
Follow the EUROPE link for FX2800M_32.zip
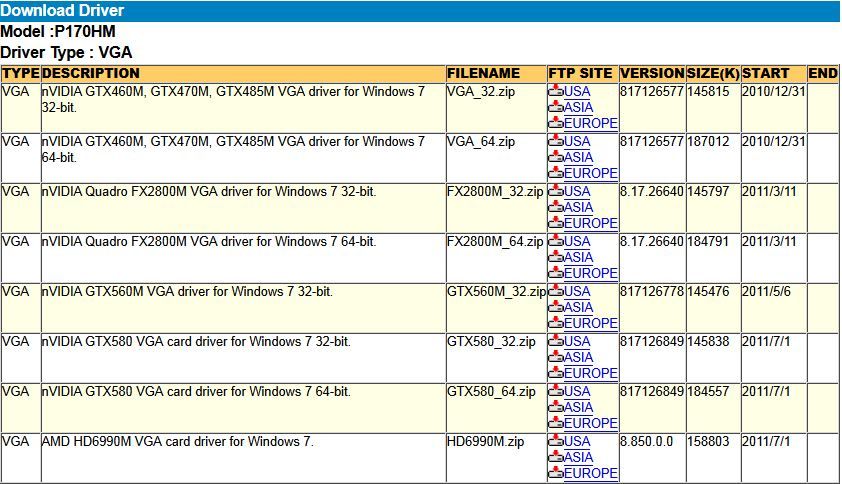click(591, 223)
